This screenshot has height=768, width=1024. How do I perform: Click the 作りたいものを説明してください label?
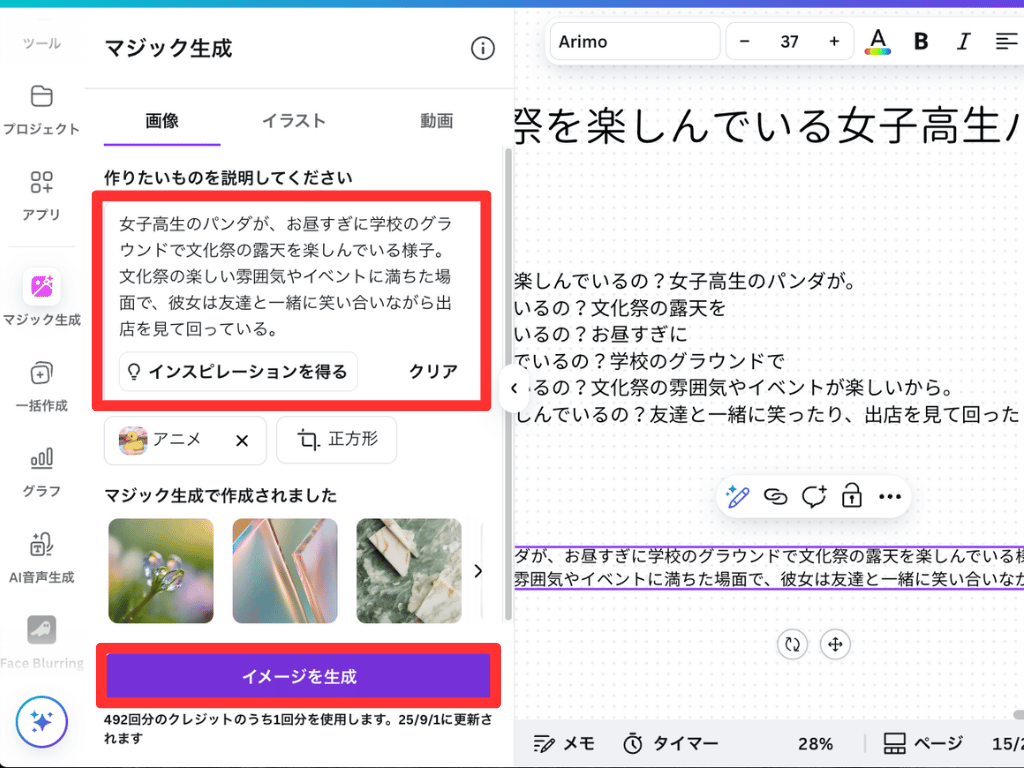point(228,178)
